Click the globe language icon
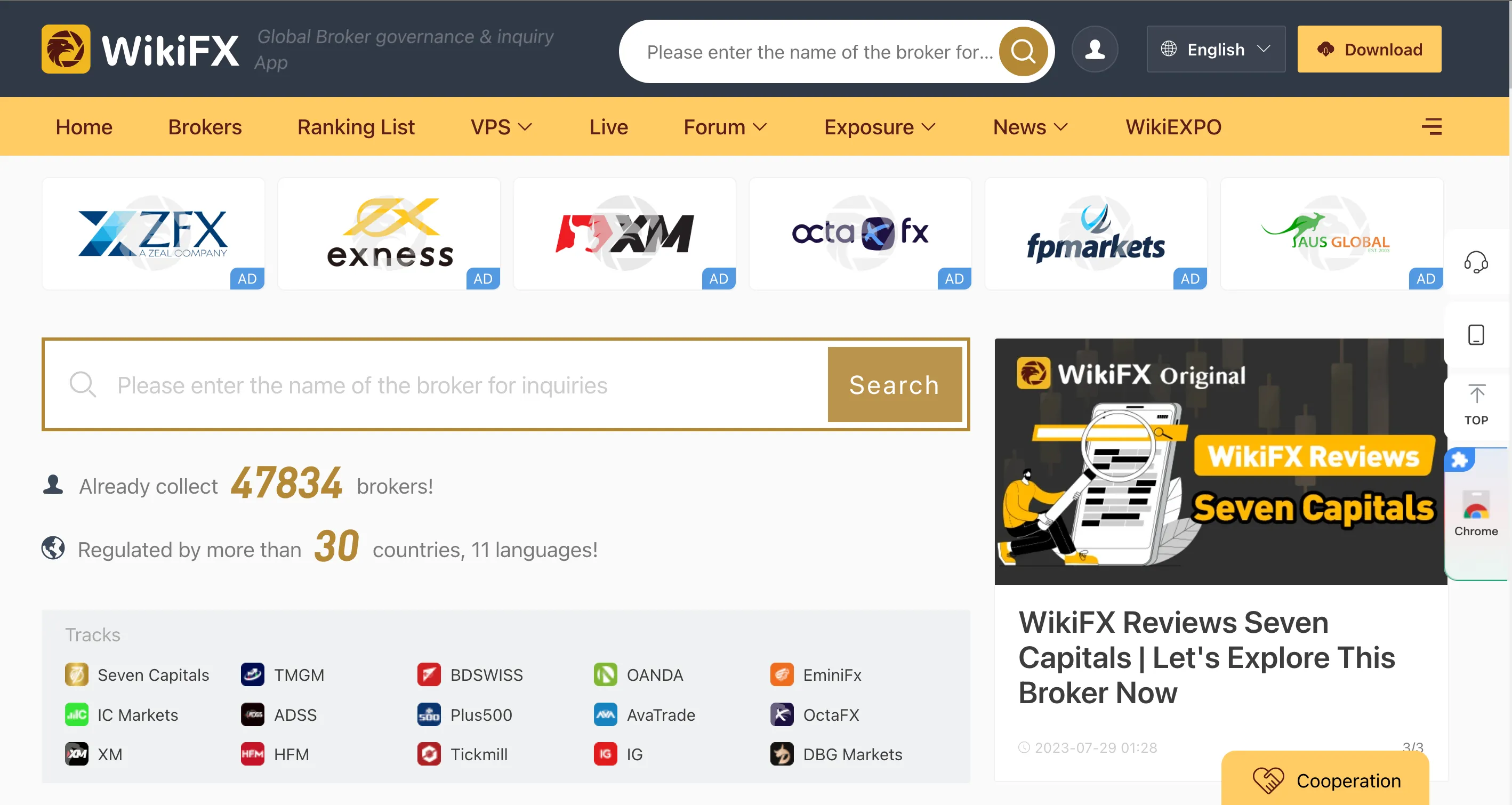 [x=1169, y=49]
